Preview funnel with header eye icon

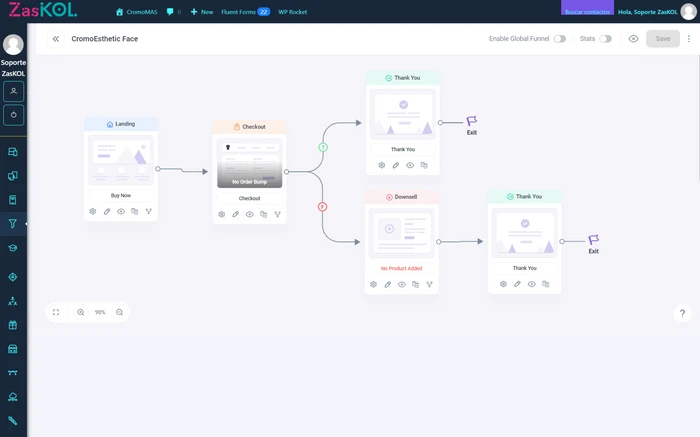(633, 39)
